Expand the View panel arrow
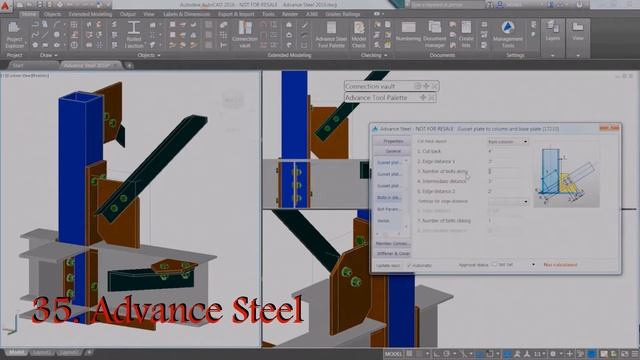This screenshot has height=360, width=640. (x=578, y=55)
